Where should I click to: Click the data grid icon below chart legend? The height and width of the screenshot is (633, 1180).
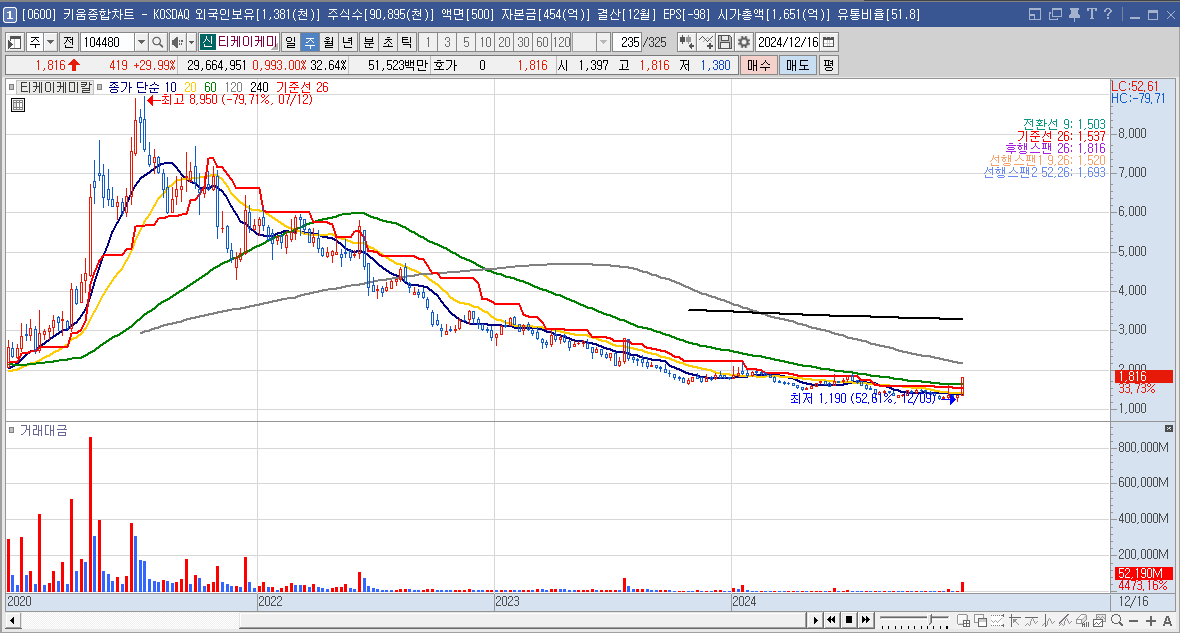pyautogui.click(x=18, y=105)
